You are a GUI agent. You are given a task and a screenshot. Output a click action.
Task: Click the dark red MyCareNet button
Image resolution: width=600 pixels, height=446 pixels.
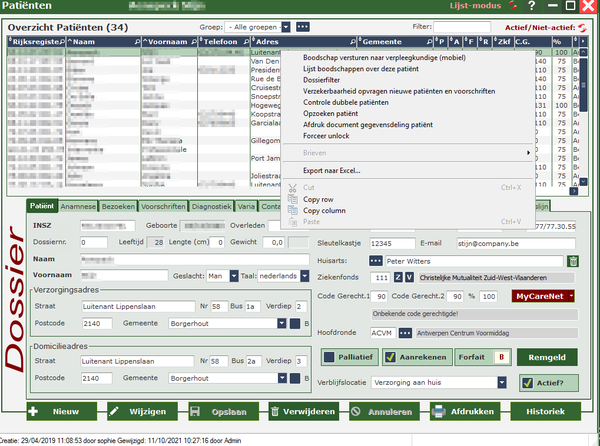click(544, 296)
